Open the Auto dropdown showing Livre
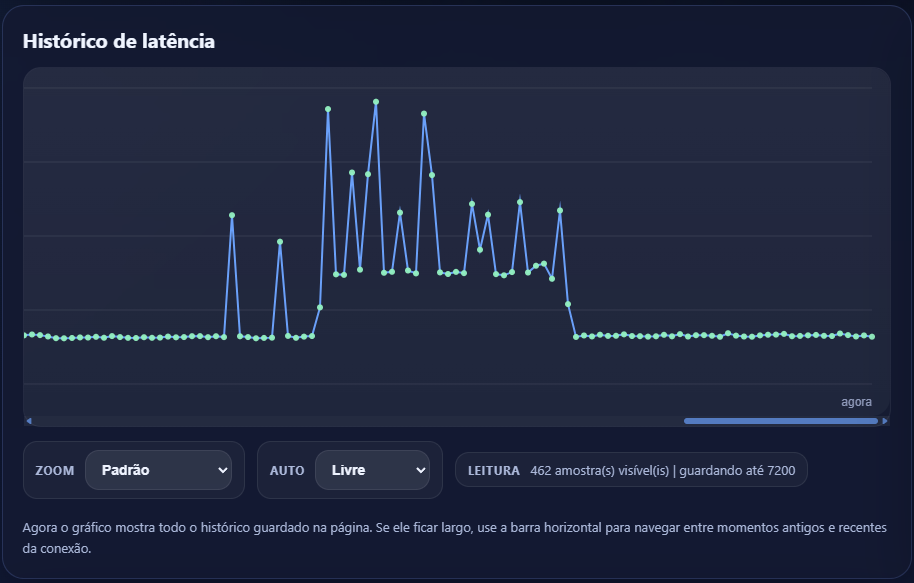 [372, 470]
